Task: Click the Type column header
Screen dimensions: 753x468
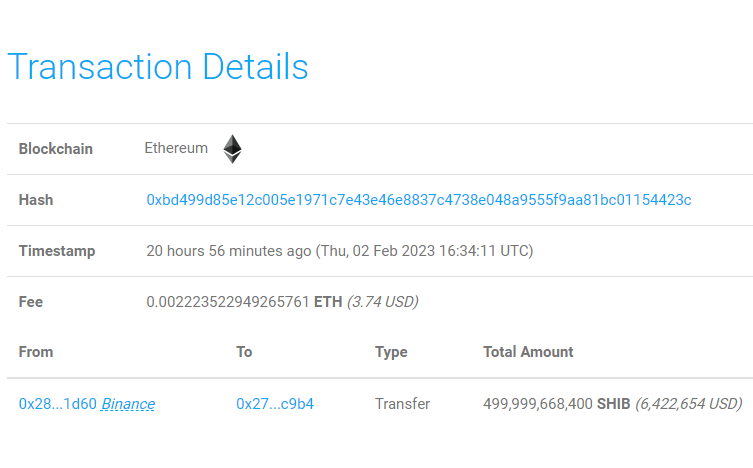Action: (391, 352)
